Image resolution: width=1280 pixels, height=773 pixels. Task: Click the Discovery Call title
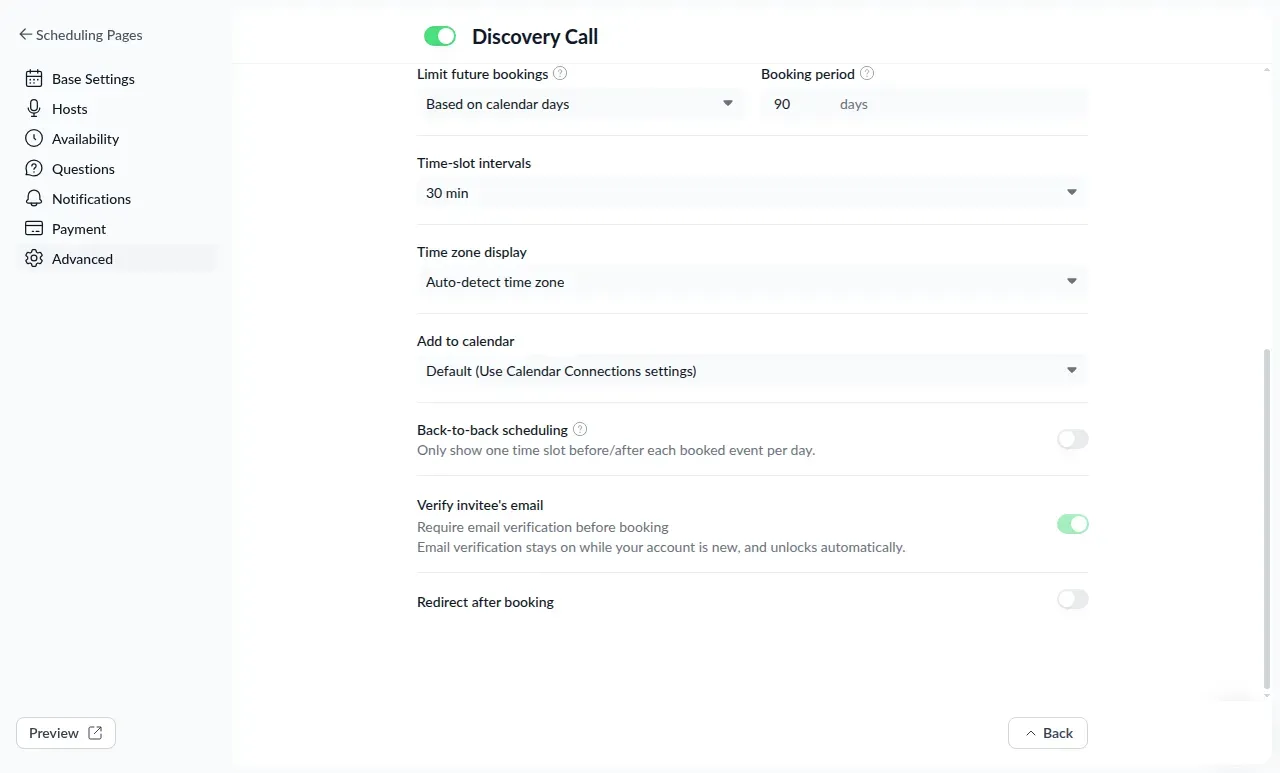point(535,37)
